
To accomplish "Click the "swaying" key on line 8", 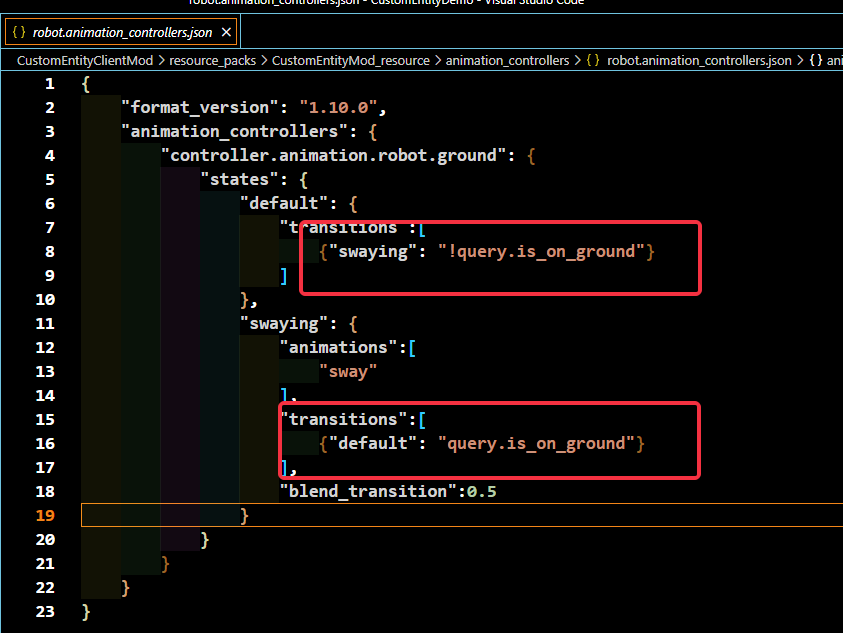I will [373, 252].
